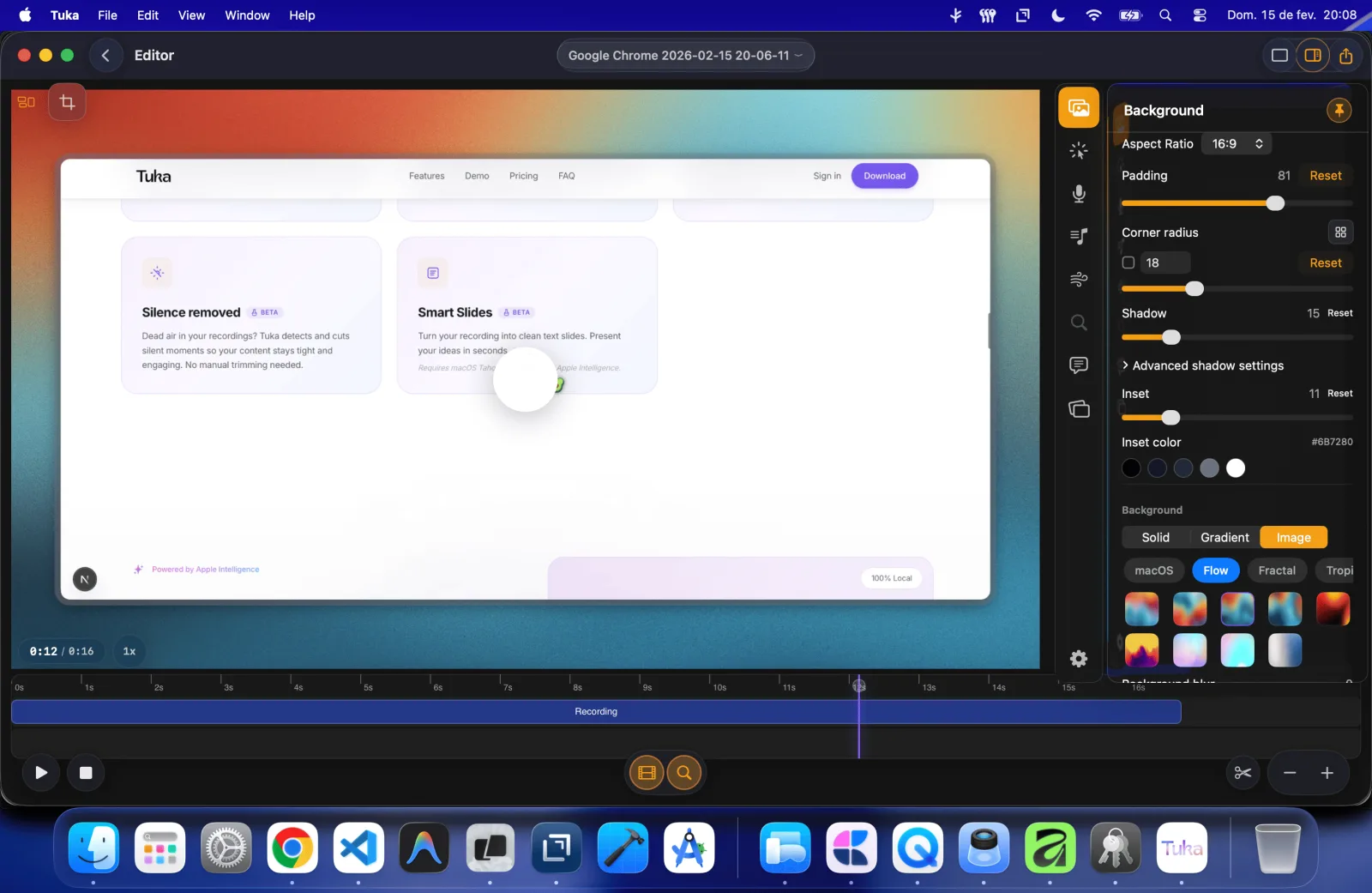Open the View menu
Screen dimensions: 1372x893
coord(191,15)
